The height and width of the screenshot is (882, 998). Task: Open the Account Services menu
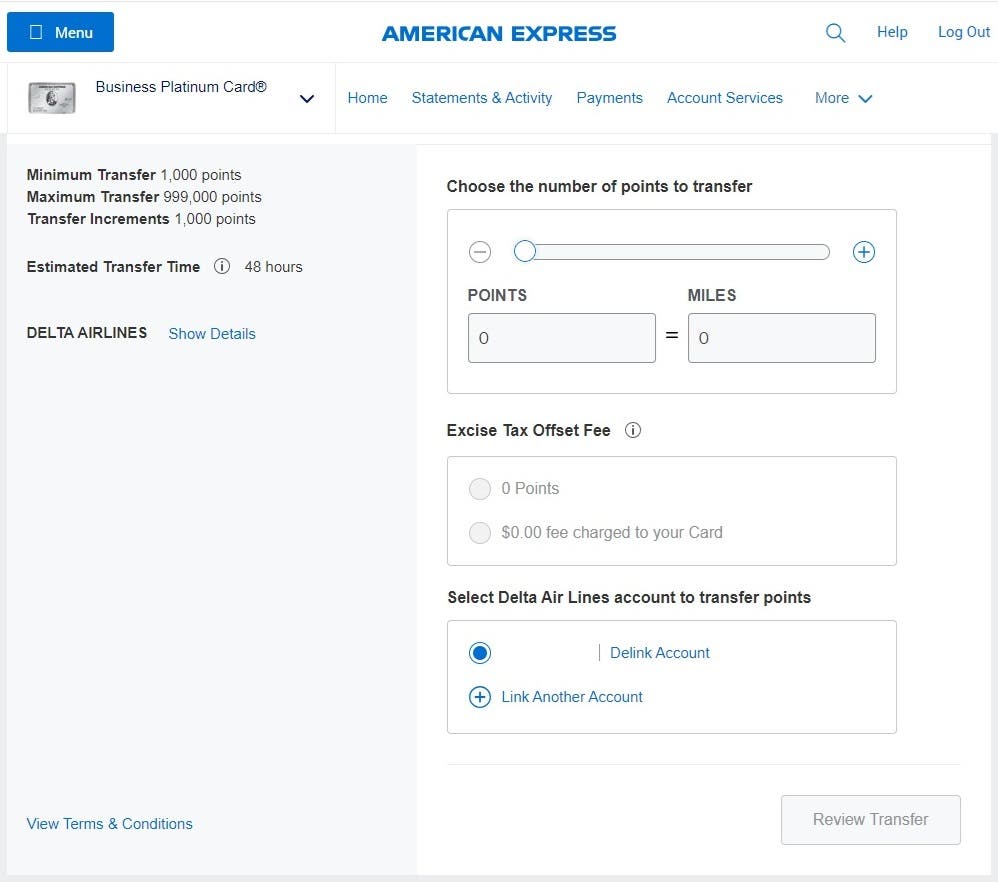click(724, 98)
